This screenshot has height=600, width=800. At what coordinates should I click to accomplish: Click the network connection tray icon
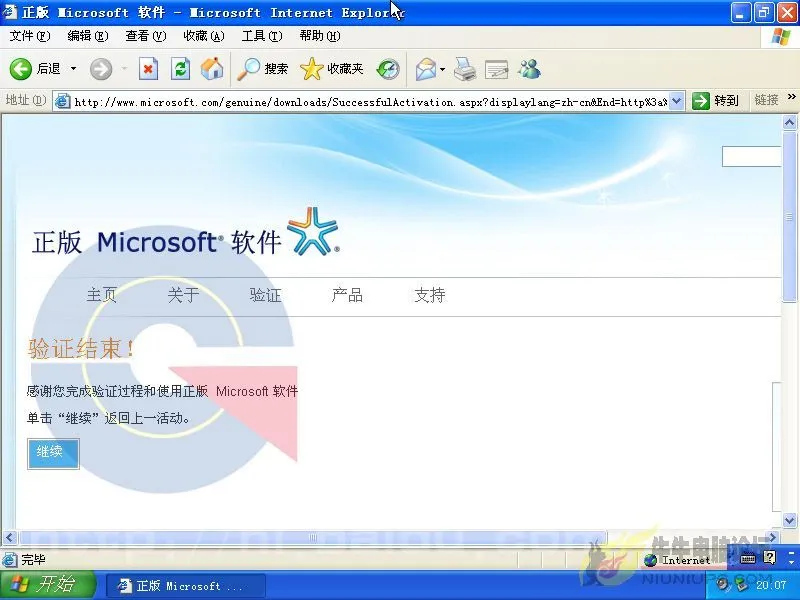[741, 585]
